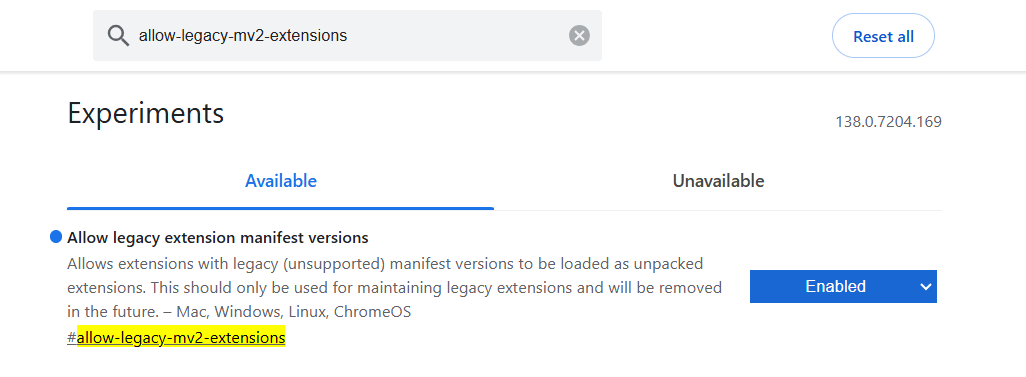The height and width of the screenshot is (377, 1026).
Task: Click the Reset all button
Action: [x=883, y=36]
